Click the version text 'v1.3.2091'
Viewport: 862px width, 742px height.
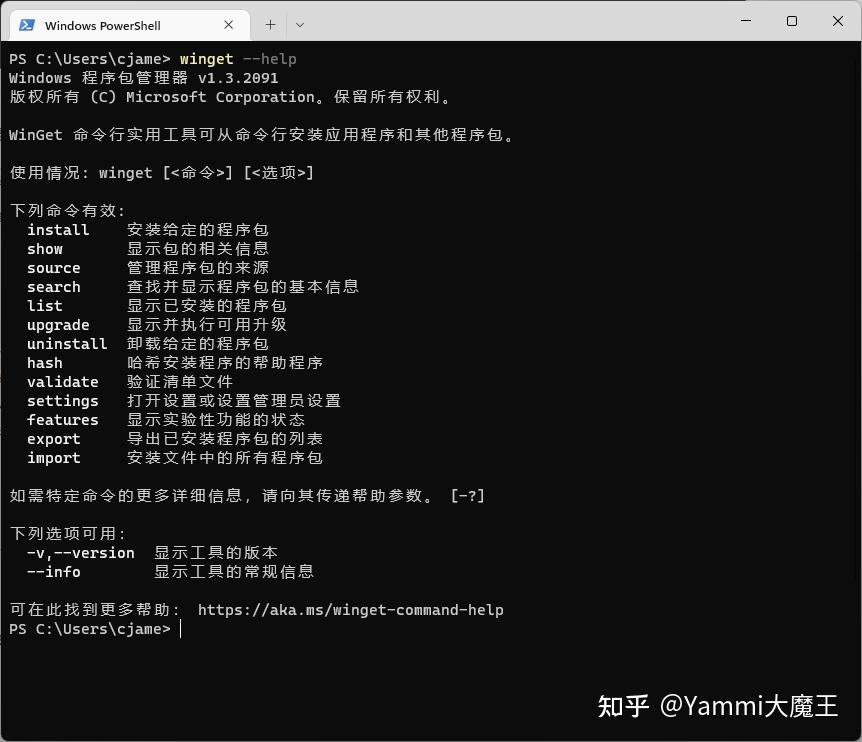coord(238,78)
